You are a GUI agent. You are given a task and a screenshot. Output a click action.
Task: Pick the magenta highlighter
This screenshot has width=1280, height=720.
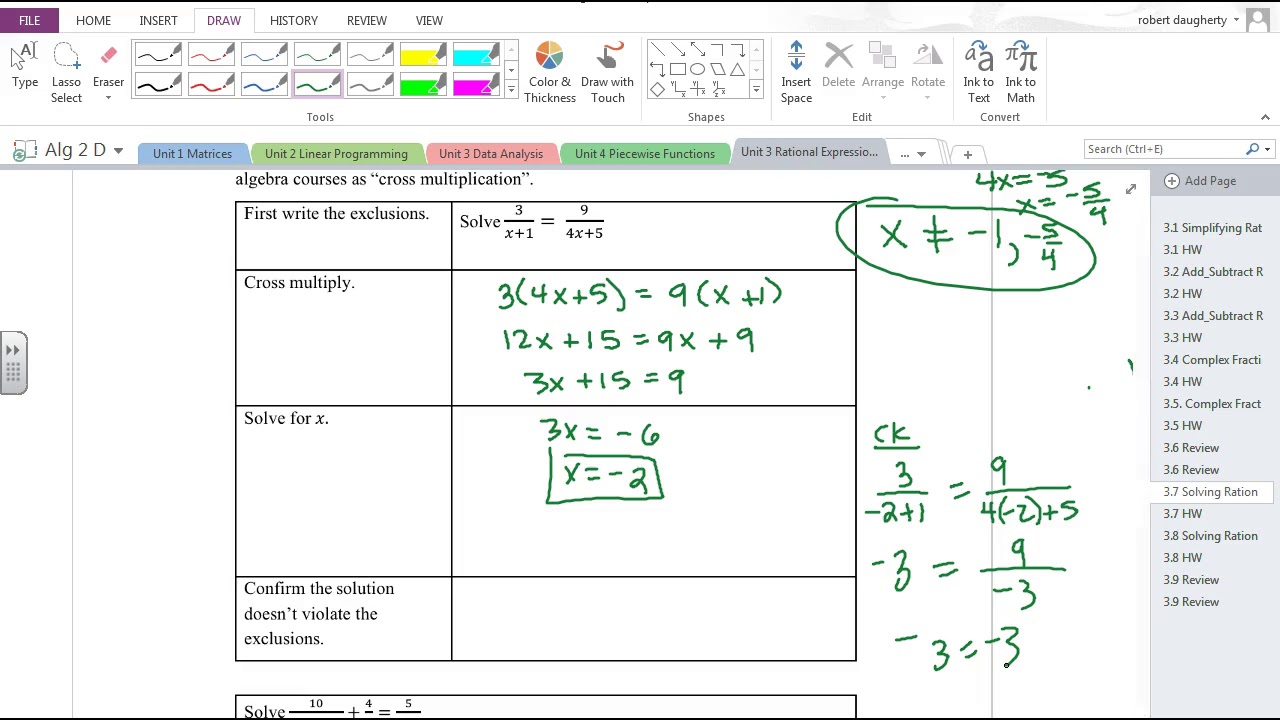(x=476, y=86)
